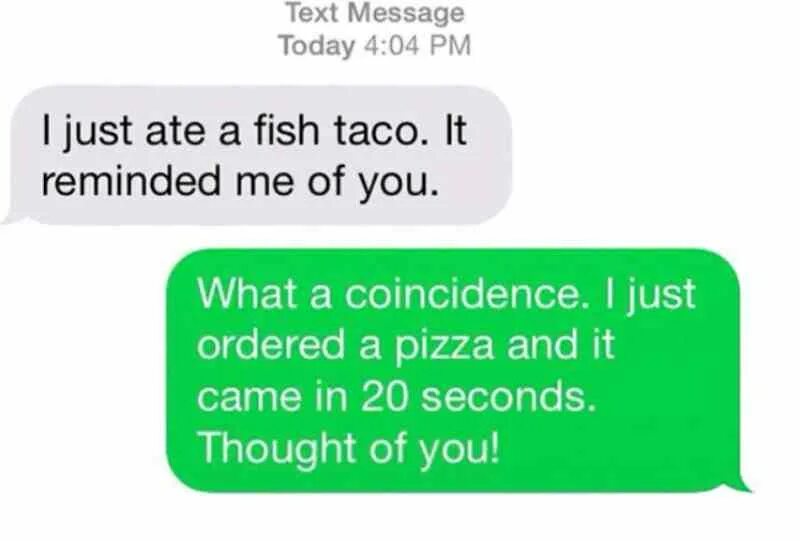This screenshot has height=541, width=800.
Task: Click the 'Text Message' header label
Action: click(375, 12)
